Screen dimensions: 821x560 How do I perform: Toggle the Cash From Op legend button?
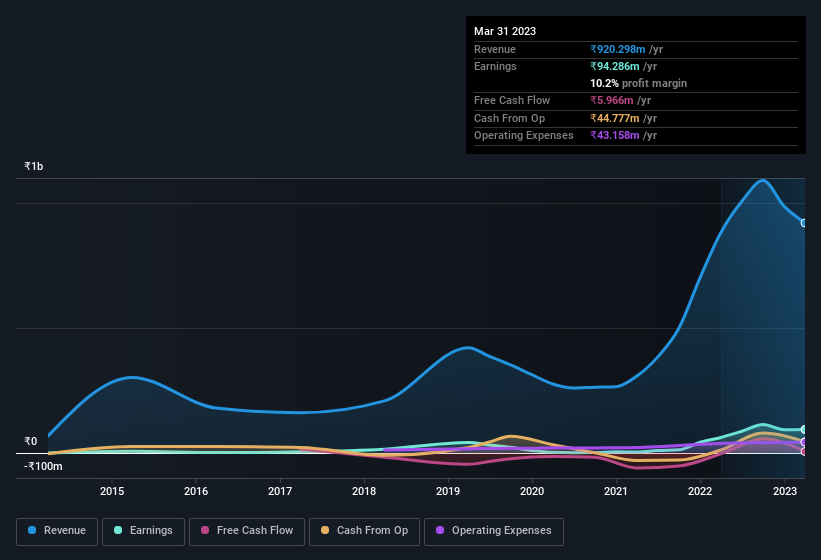[364, 531]
